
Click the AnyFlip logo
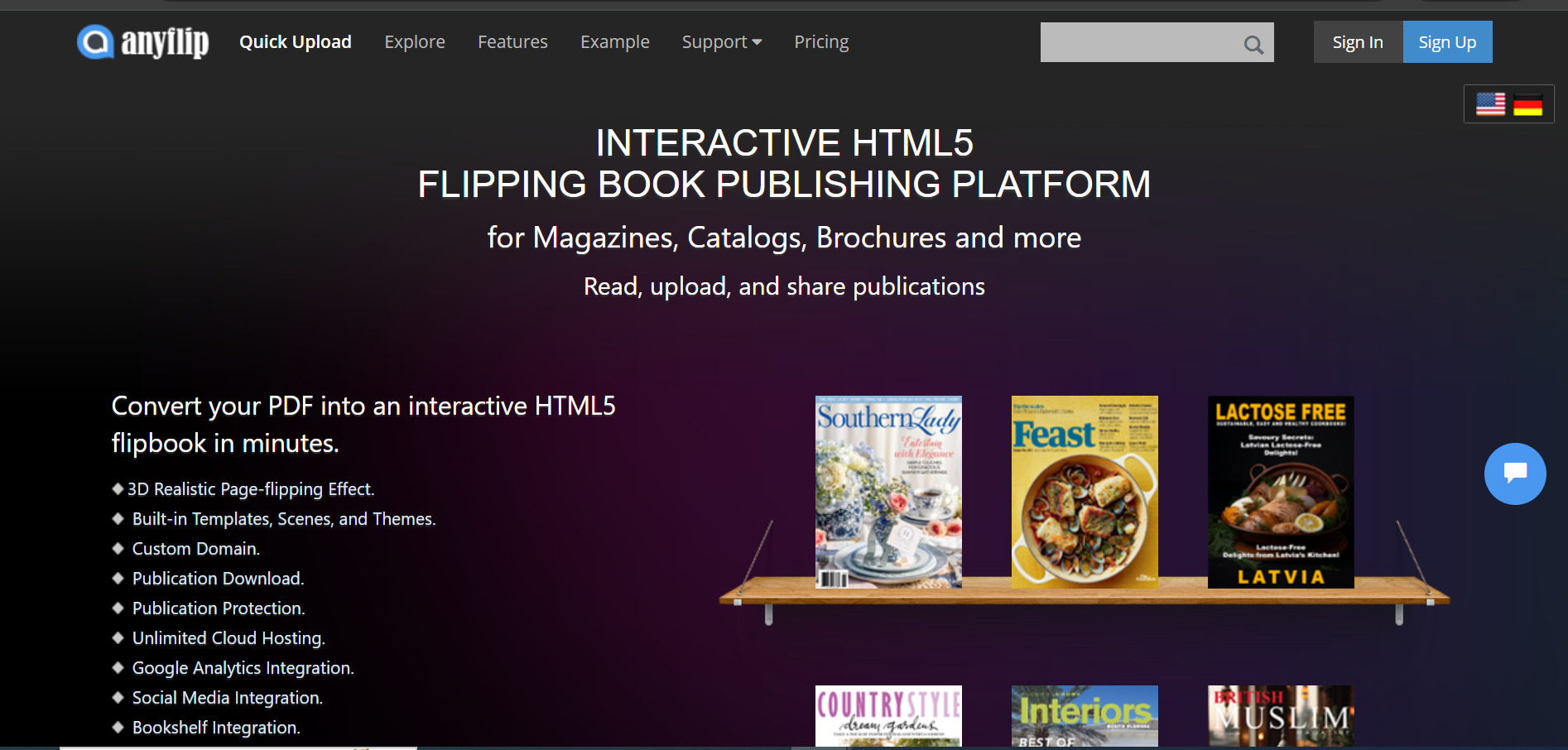coord(142,41)
